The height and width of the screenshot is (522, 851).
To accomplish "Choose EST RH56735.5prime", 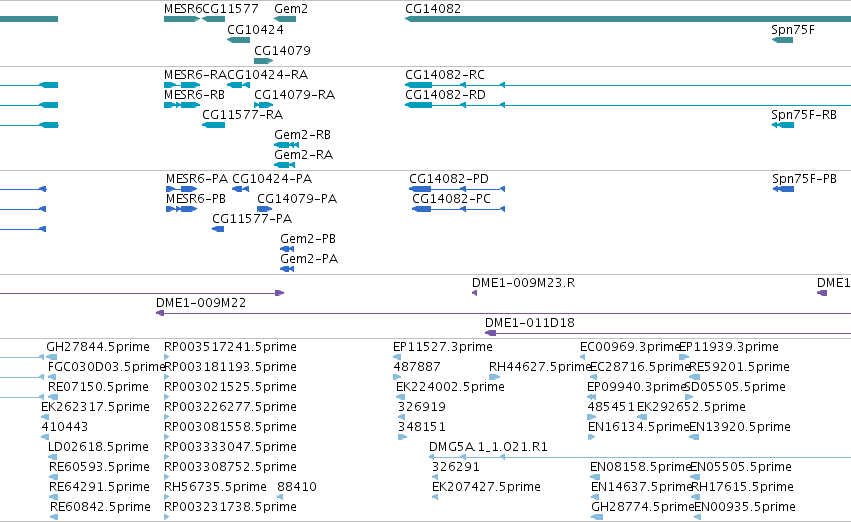I will pyautogui.click(x=215, y=487).
